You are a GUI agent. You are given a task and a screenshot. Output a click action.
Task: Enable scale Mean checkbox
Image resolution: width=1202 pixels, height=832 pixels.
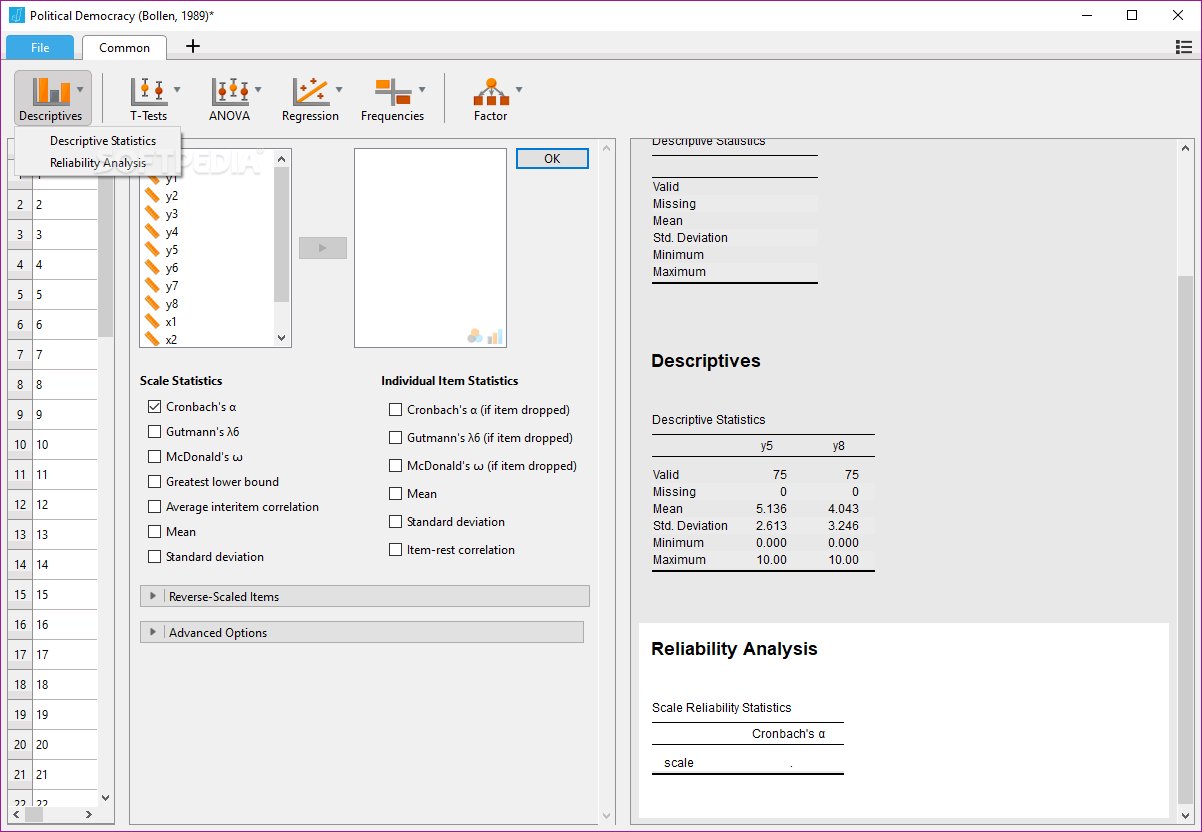[x=155, y=532]
